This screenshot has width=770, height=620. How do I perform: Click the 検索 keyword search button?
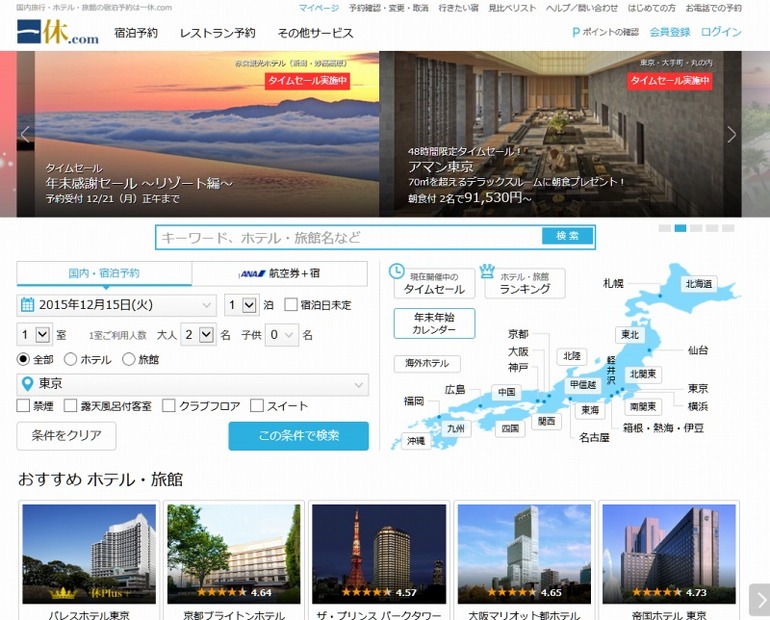point(567,236)
